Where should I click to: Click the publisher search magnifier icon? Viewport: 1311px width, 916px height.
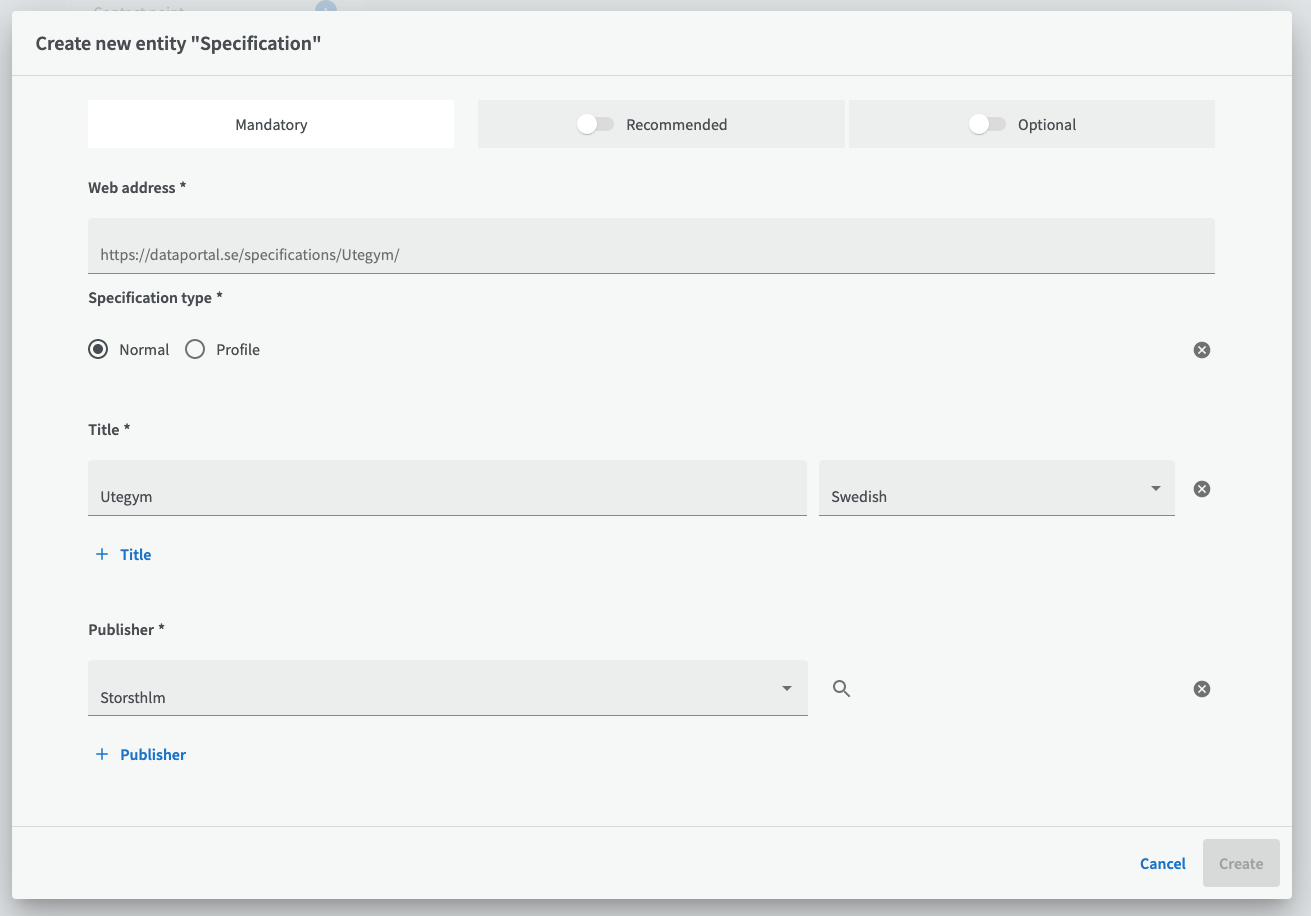pyautogui.click(x=842, y=689)
